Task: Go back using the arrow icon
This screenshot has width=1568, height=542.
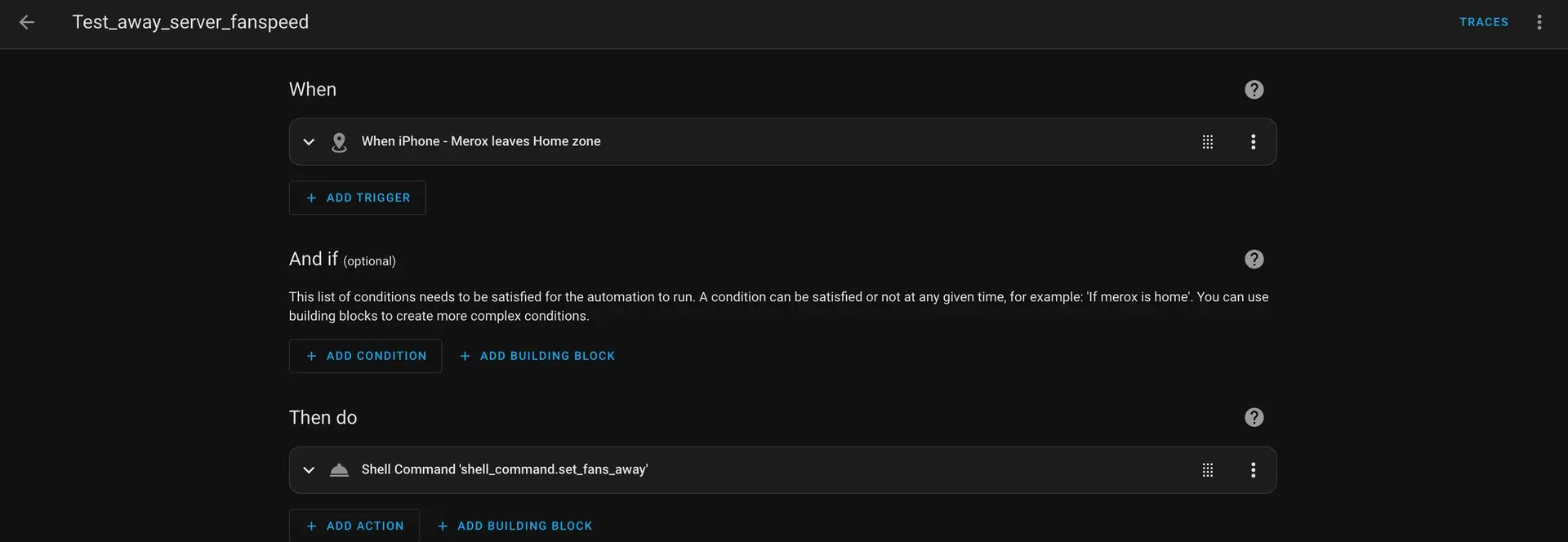Action: click(x=27, y=23)
